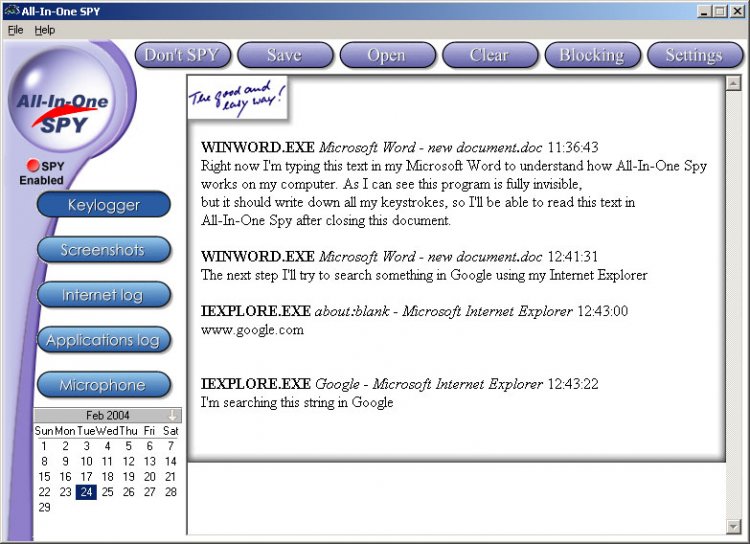Show the Internet log

[104, 295]
